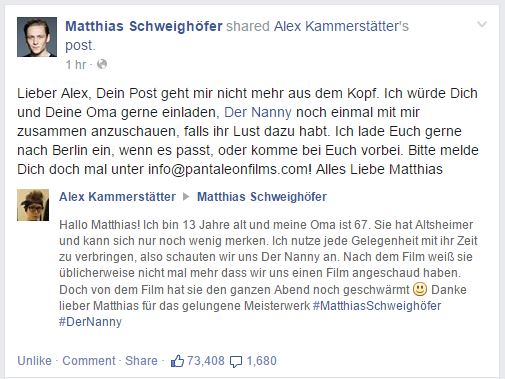This screenshot has width=505, height=379.
Task: Open Alex Kammerstätter's name in header
Action: click(x=341, y=26)
